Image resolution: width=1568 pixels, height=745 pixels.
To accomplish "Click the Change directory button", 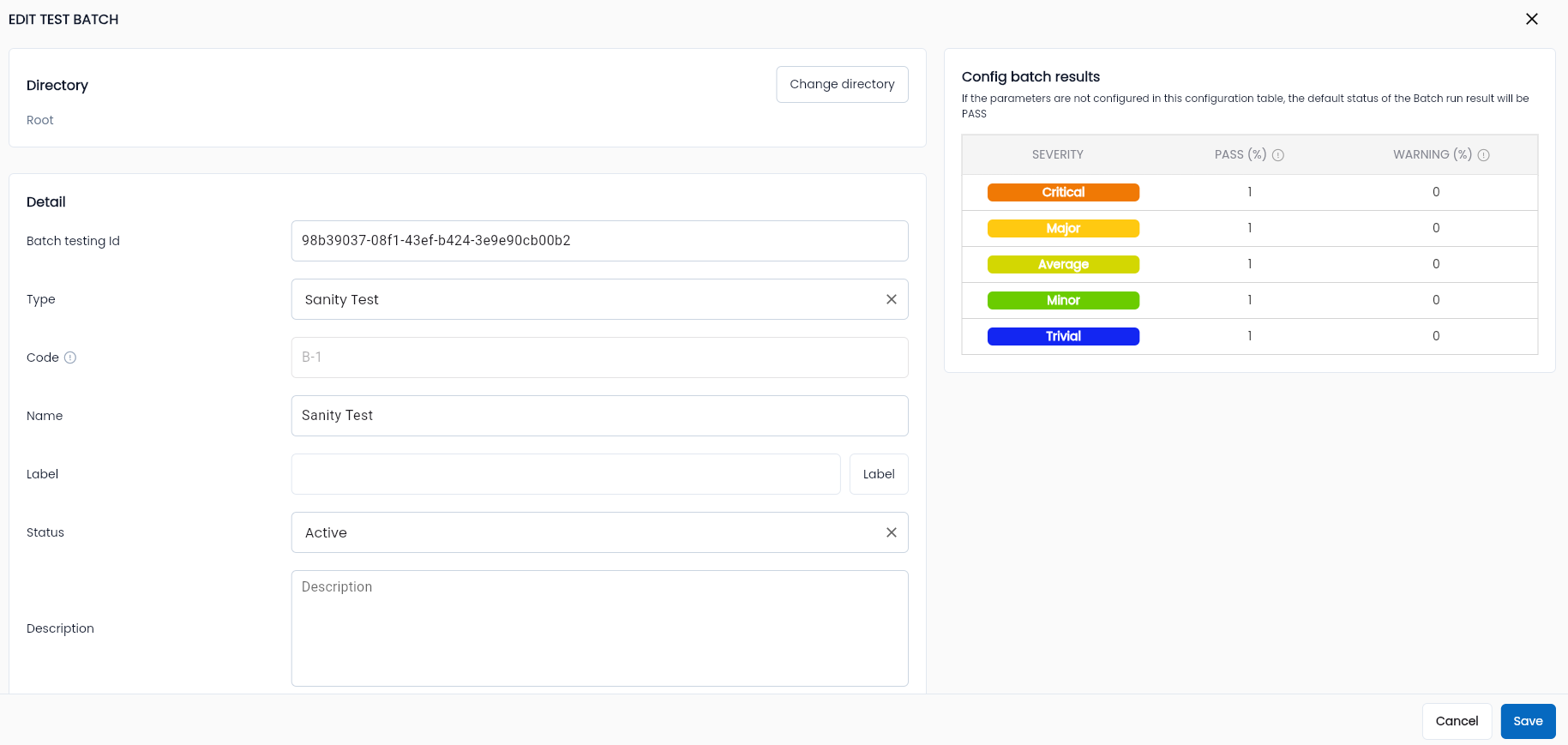I will (x=842, y=84).
